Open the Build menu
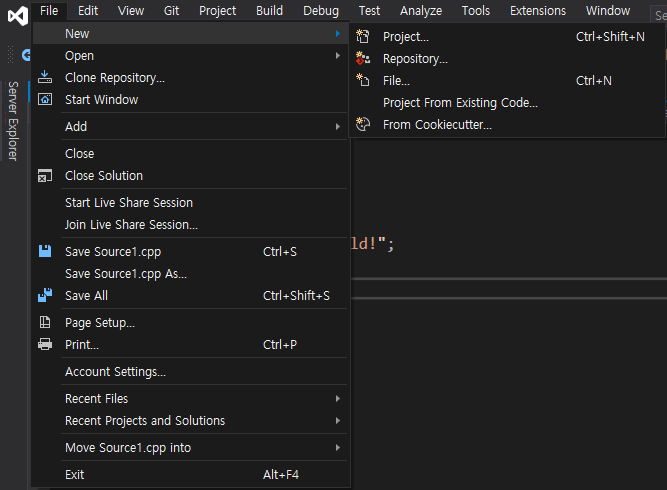Viewport: 667px width, 490px height. (269, 11)
